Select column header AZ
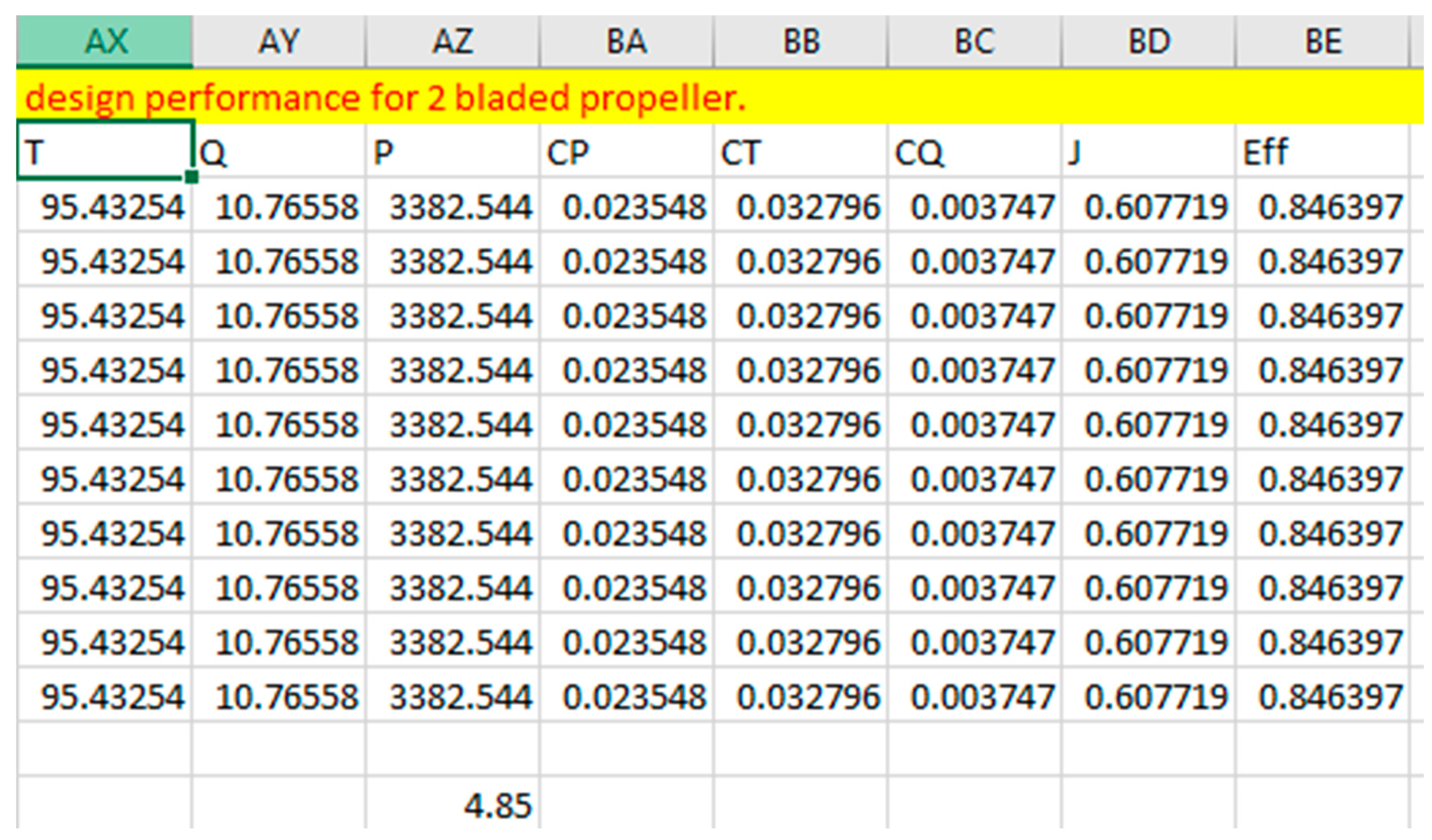Screen dimensions: 1432x840 pos(453,42)
